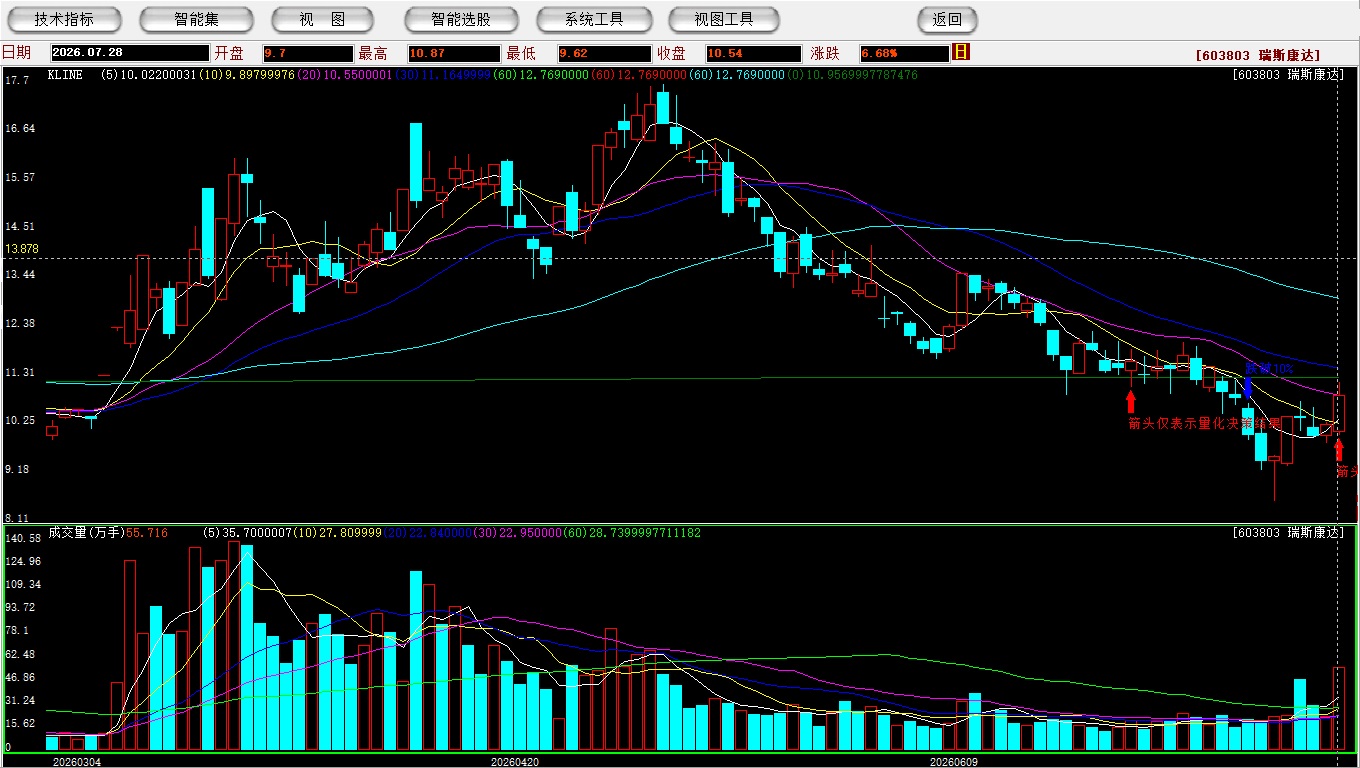Click the 140.58 volume axis label

pyautogui.click(x=22, y=539)
